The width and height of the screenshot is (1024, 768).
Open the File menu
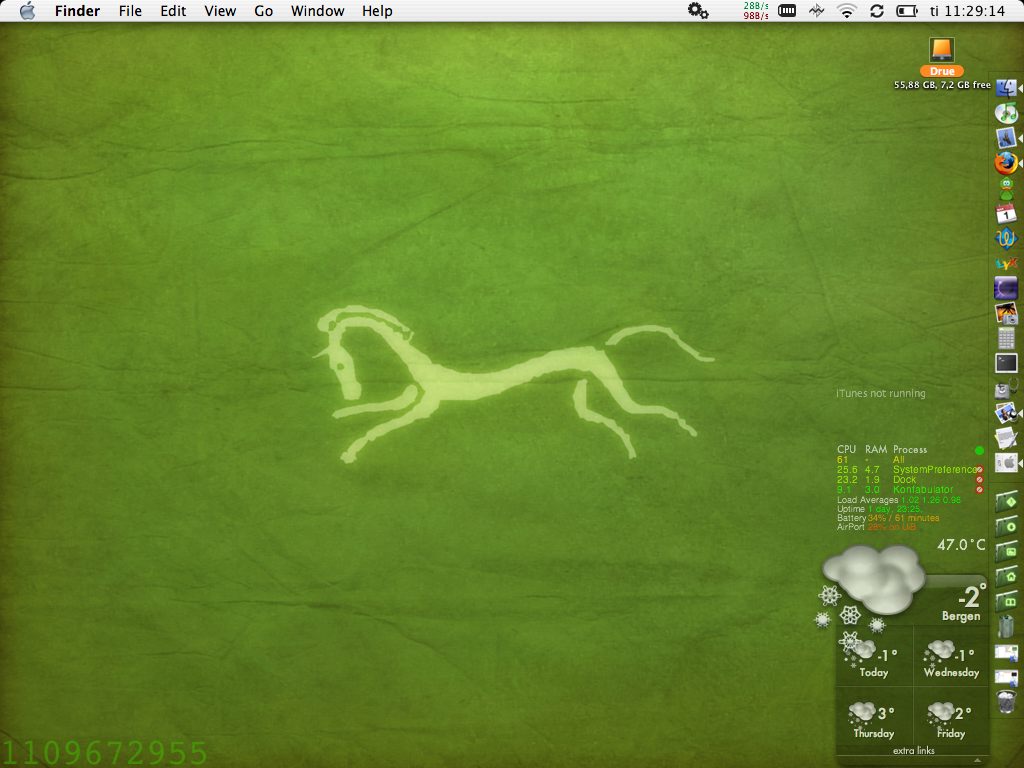tap(130, 11)
